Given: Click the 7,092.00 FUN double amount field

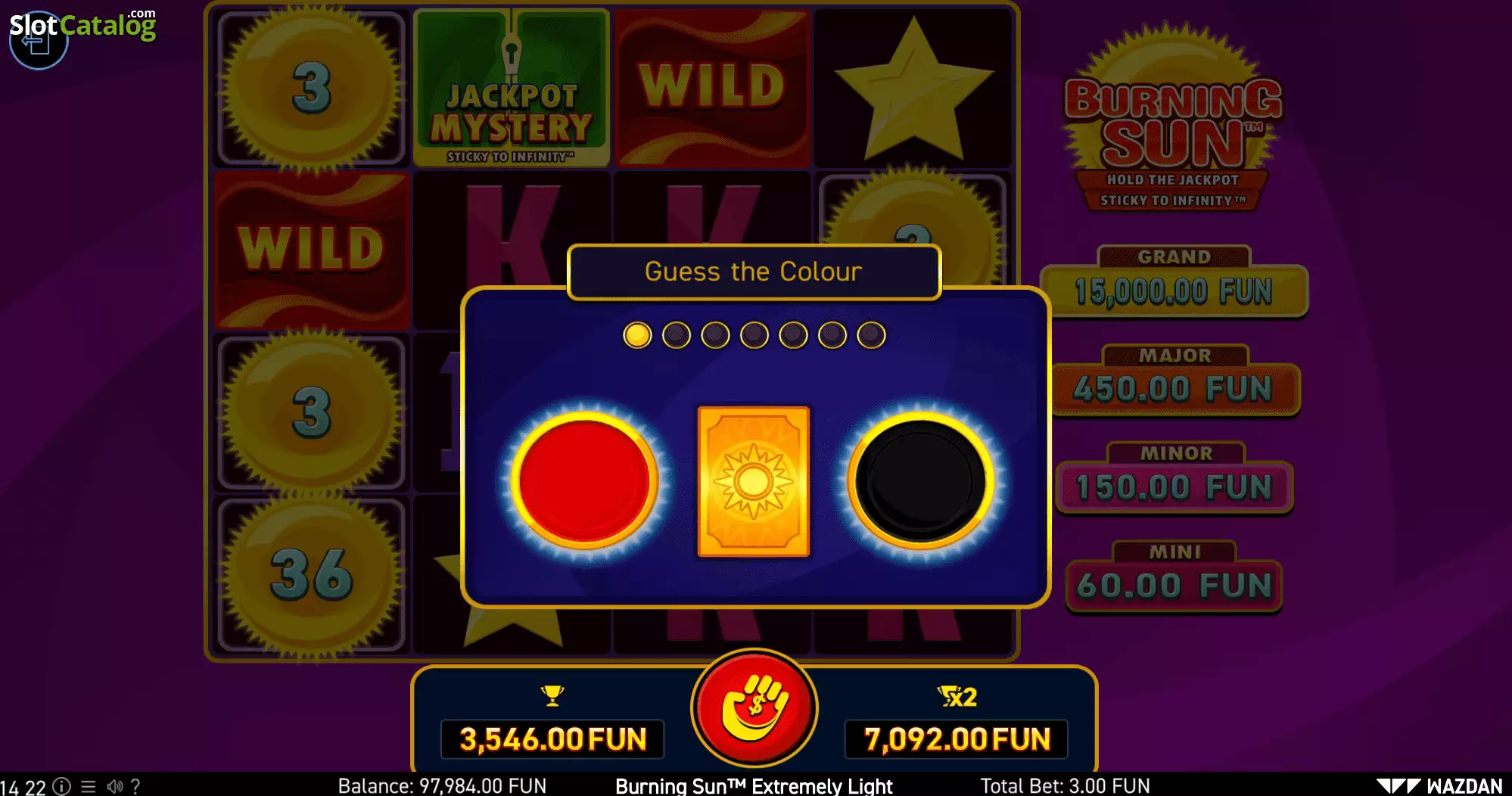Looking at the screenshot, I should 957,739.
